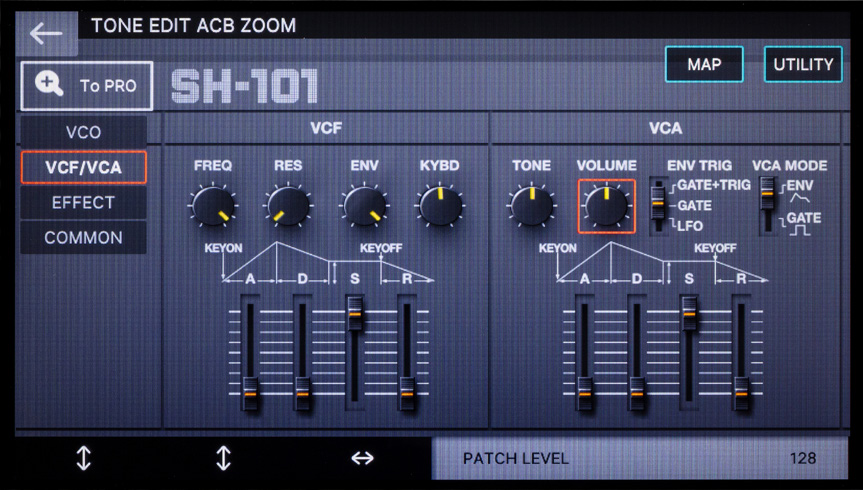Image resolution: width=863 pixels, height=490 pixels.
Task: Select the VOLUME knob
Action: coord(607,206)
